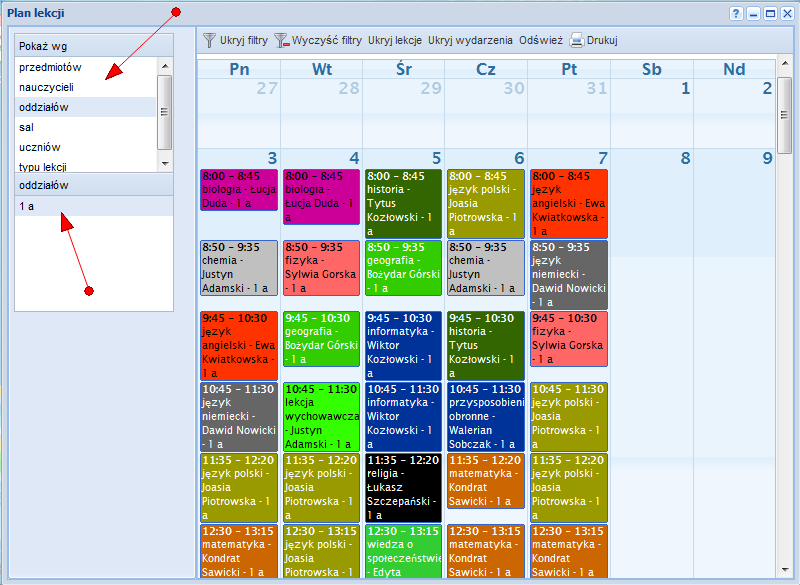Click calendar scroll down arrow
Screen dimensions: 800x585
click(785, 570)
